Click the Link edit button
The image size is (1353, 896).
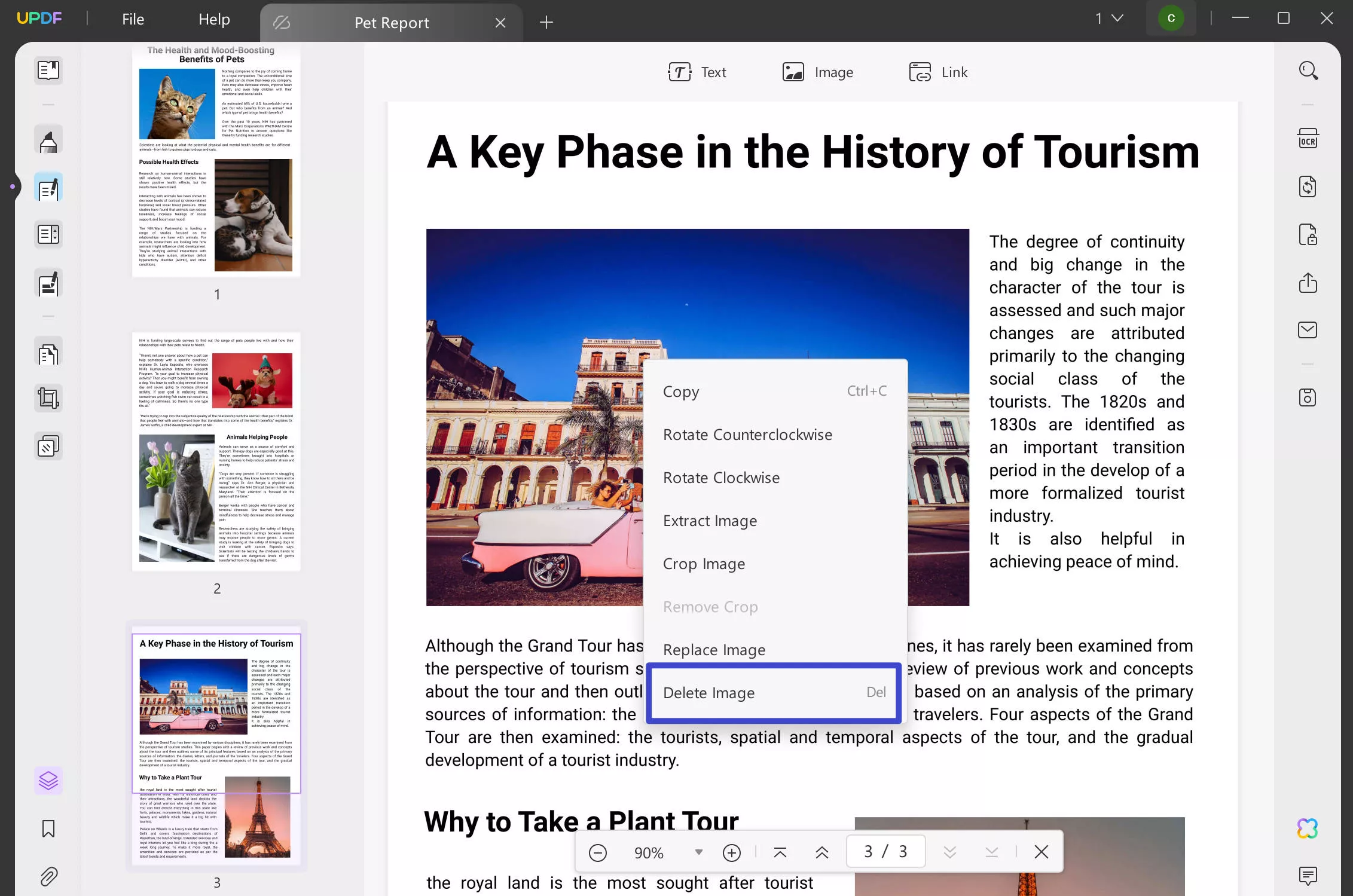tap(939, 72)
